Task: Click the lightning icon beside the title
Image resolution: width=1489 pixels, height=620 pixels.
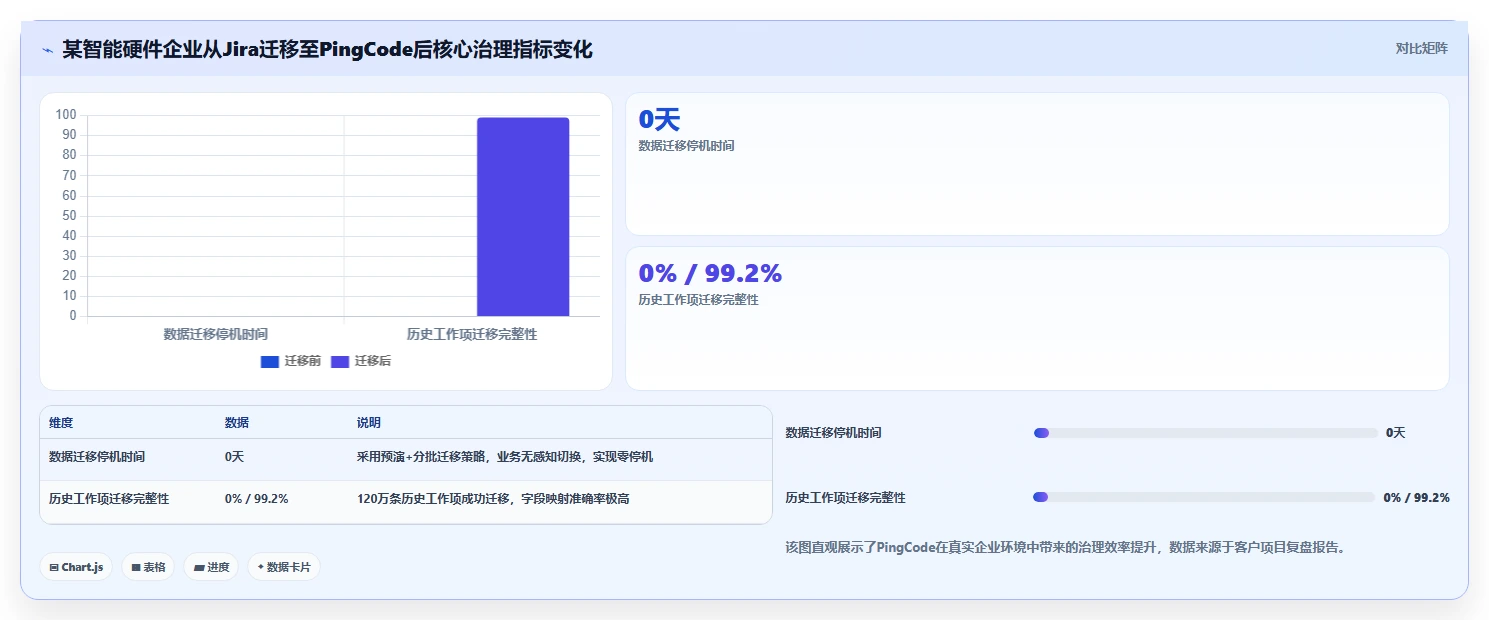Action: point(47,49)
